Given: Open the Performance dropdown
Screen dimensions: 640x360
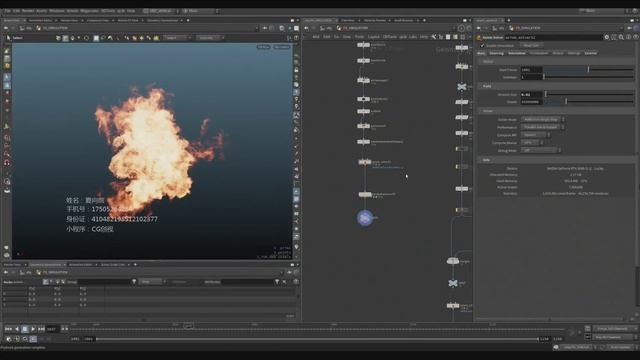Looking at the screenshot, I should click(542, 127).
